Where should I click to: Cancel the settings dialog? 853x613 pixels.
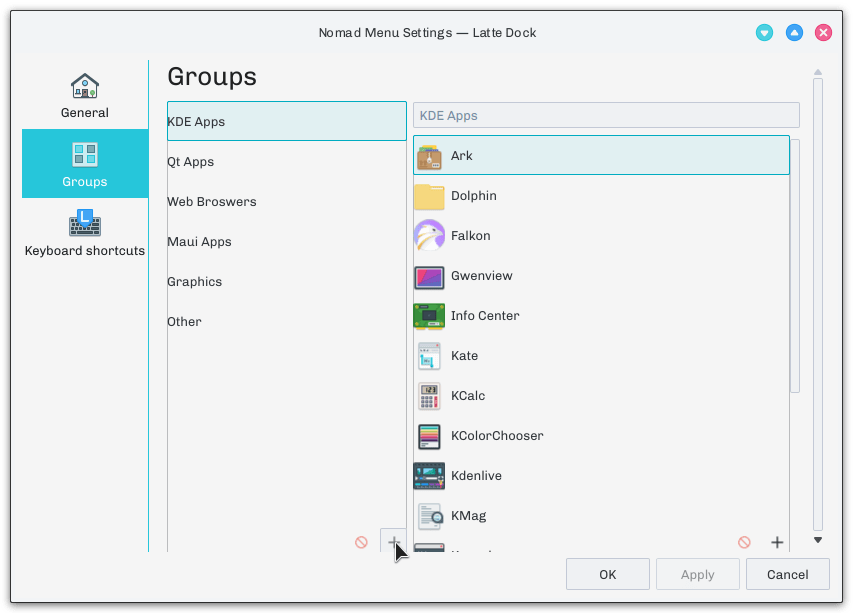coord(788,574)
